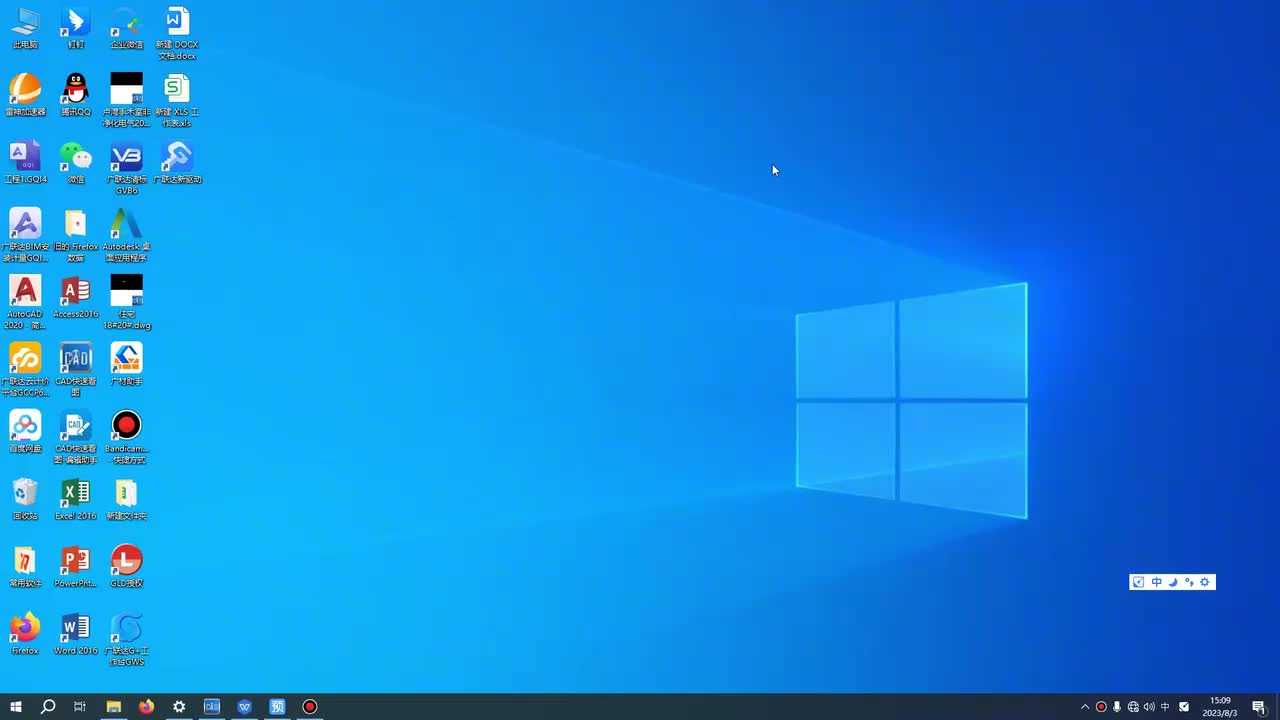Screen dimensions: 1280x720
Task: Select the GLD授权 desktop shortcut
Action: pyautogui.click(x=127, y=566)
